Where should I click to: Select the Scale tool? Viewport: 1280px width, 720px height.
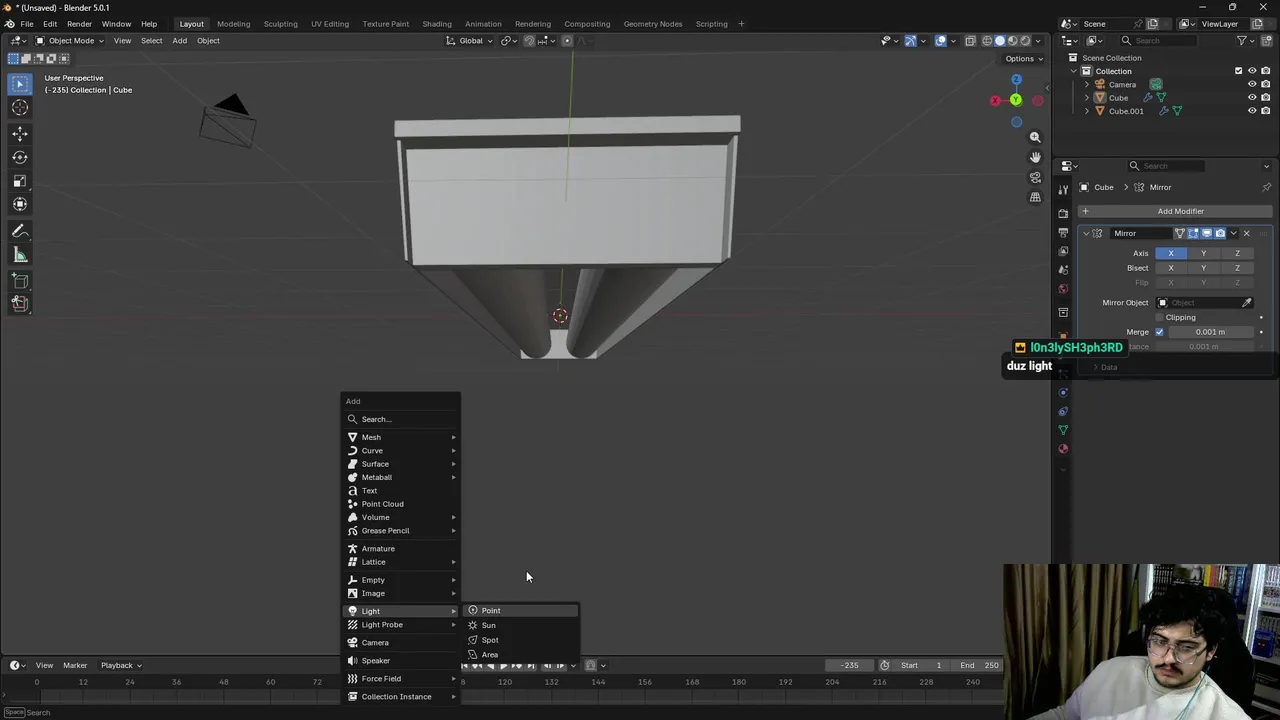[20, 181]
